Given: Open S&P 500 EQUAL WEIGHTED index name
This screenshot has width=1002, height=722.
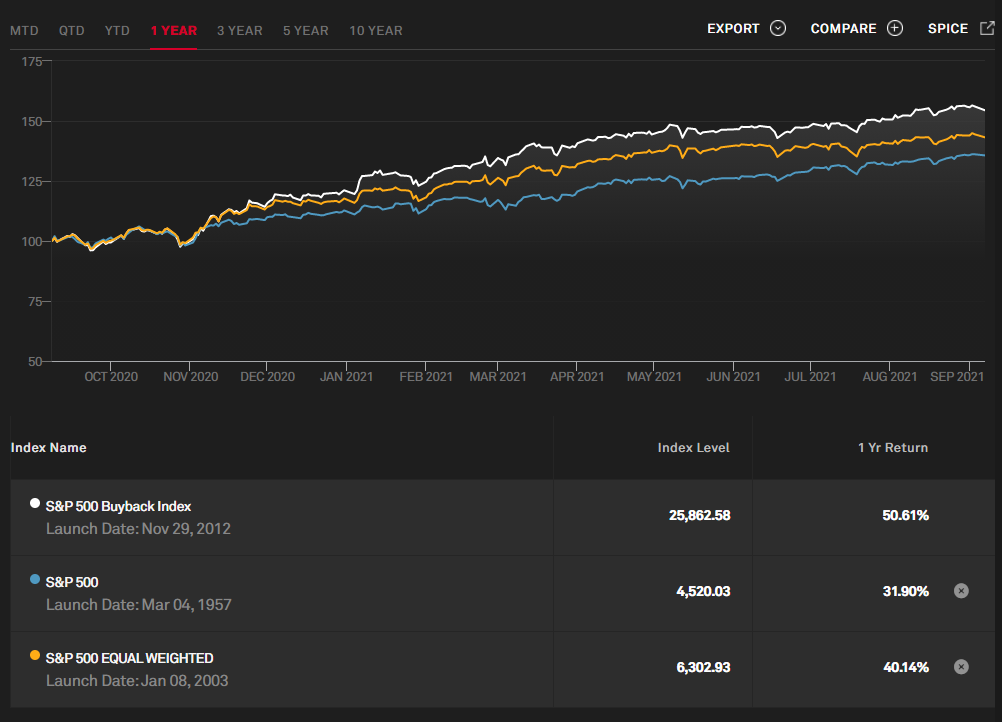Looking at the screenshot, I should point(130,658).
